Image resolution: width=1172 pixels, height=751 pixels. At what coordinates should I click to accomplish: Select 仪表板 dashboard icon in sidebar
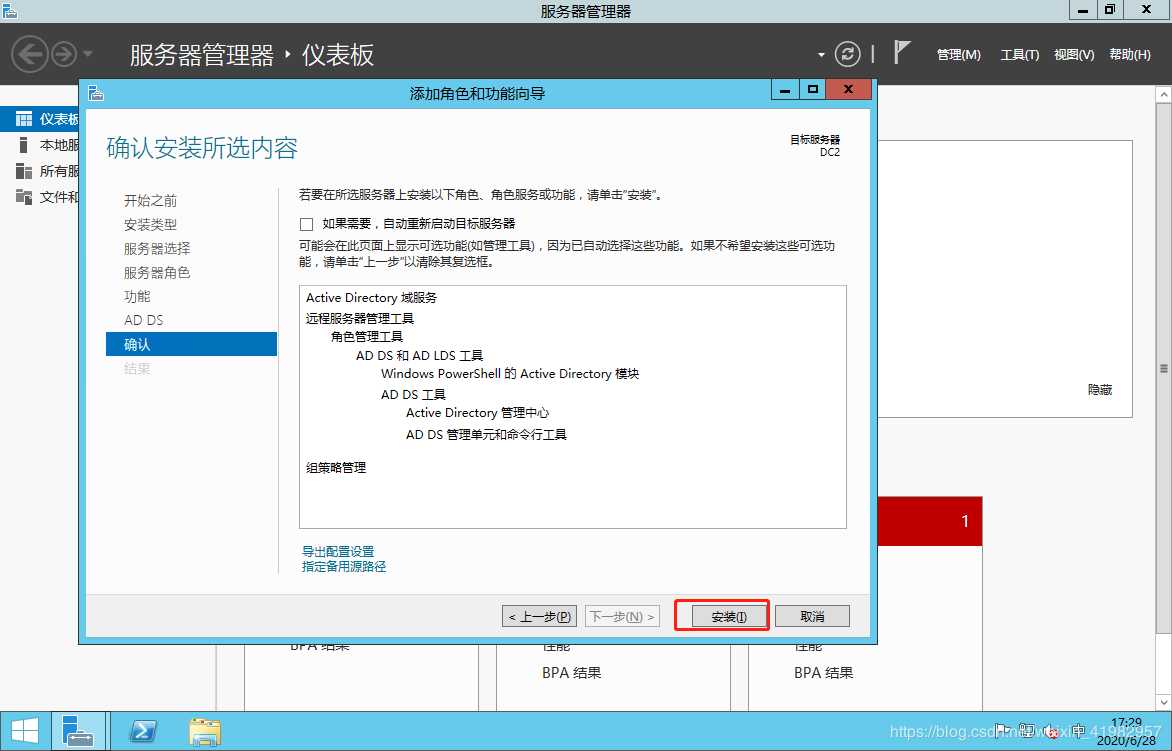(x=24, y=119)
